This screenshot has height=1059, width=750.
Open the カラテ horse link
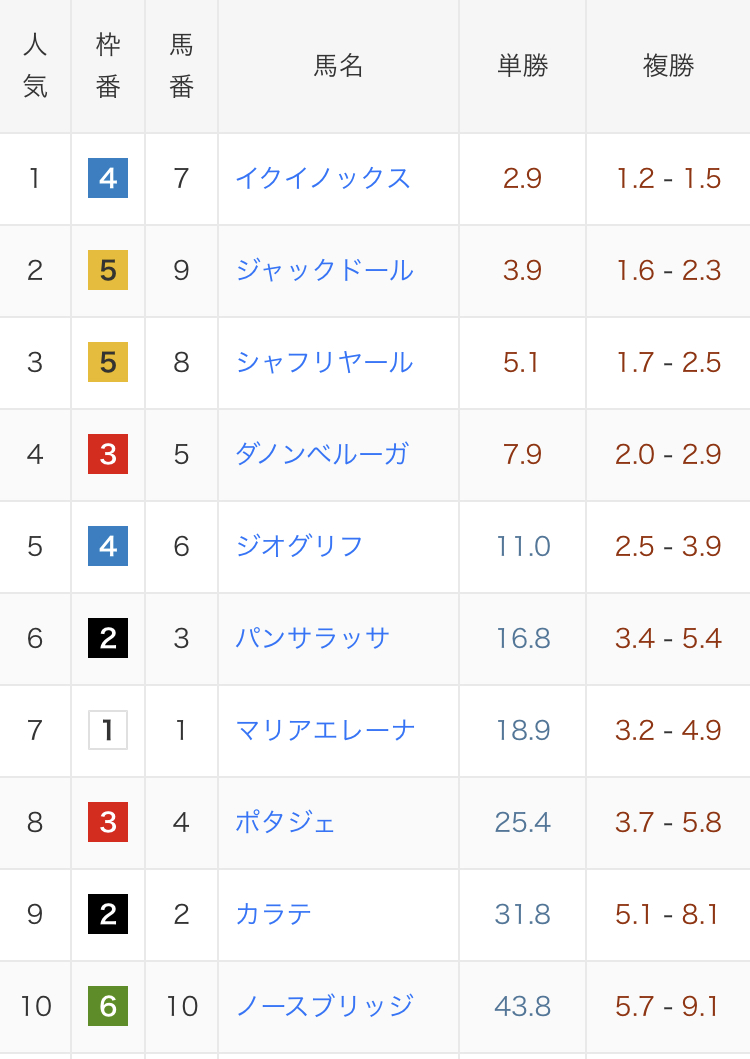tap(274, 914)
